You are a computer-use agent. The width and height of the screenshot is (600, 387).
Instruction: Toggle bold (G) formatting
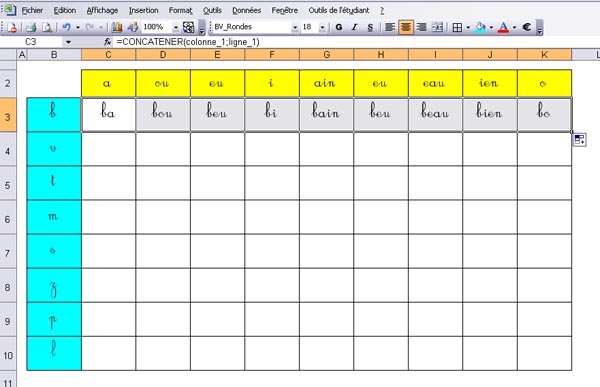(339, 27)
